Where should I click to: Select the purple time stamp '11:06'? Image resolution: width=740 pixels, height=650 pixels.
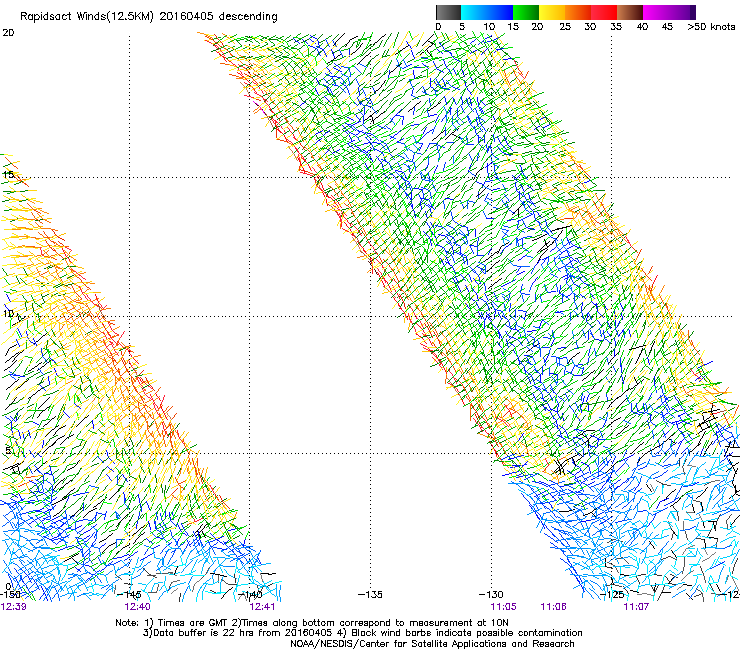[x=553, y=607]
